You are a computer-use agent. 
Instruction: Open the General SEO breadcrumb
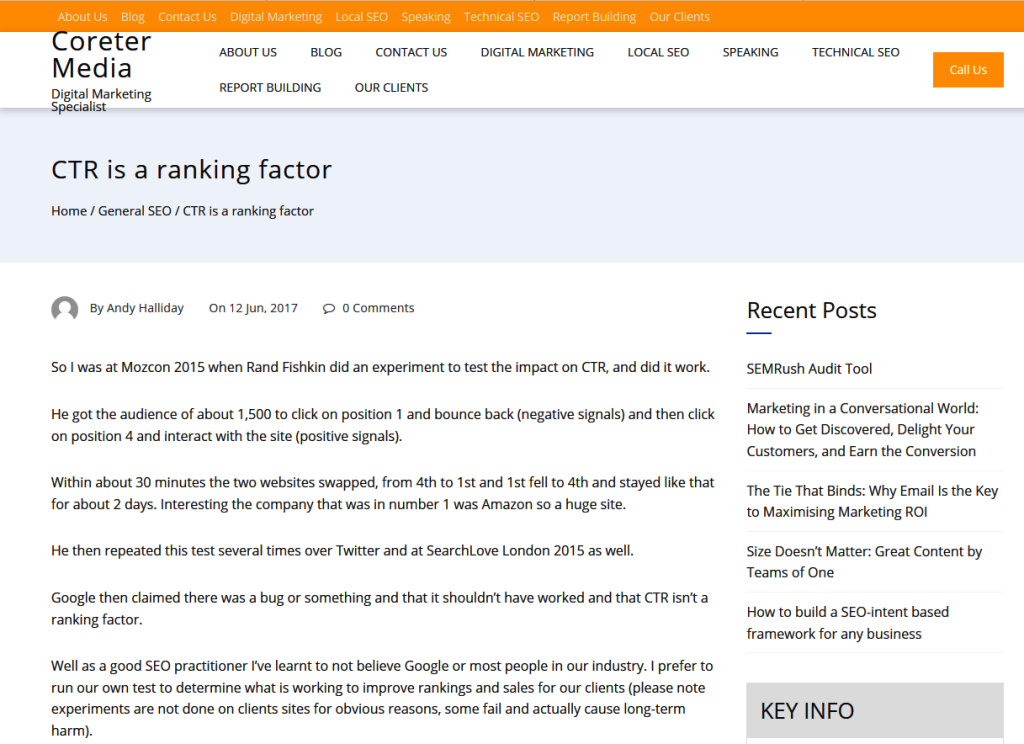click(134, 211)
